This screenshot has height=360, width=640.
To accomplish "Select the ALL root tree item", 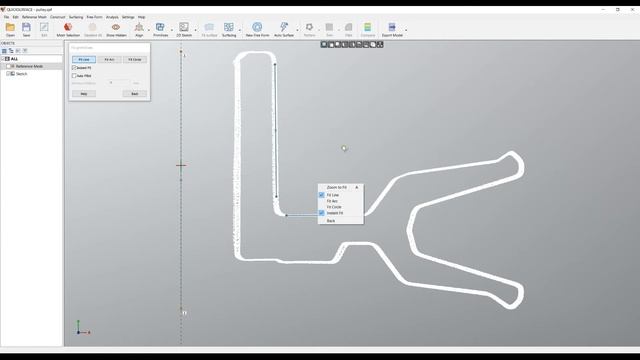I will 14,59.
